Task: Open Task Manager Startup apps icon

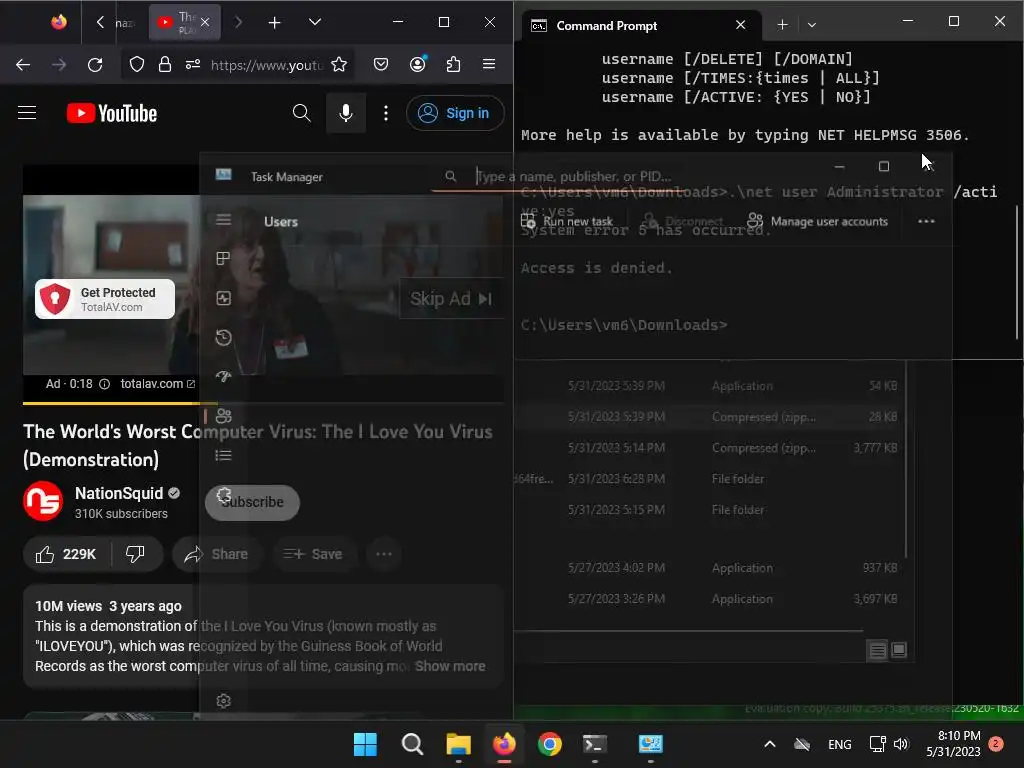Action: coord(223,377)
